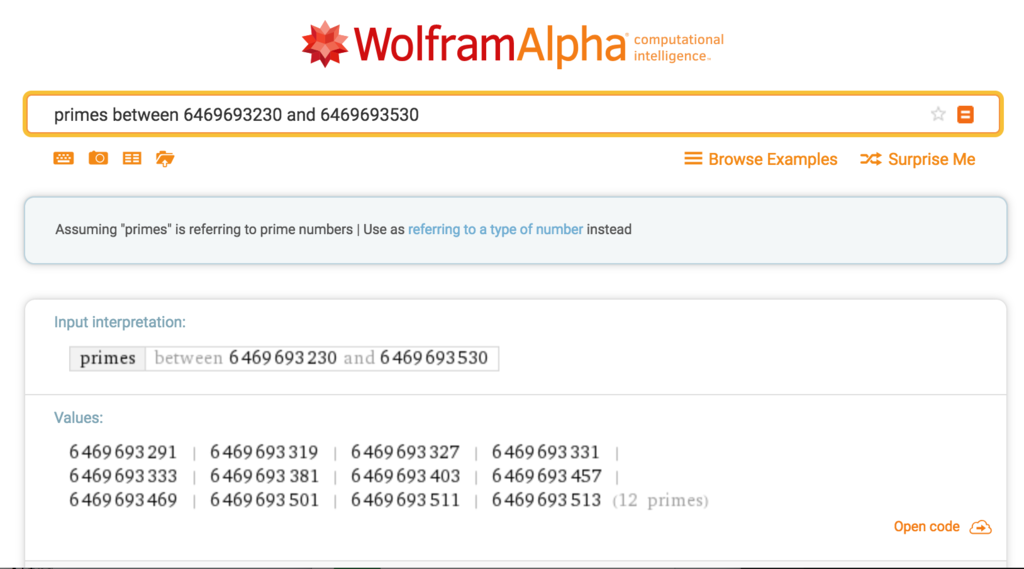The height and width of the screenshot is (569, 1024).
Task: Open the data input table icon
Action: point(132,158)
